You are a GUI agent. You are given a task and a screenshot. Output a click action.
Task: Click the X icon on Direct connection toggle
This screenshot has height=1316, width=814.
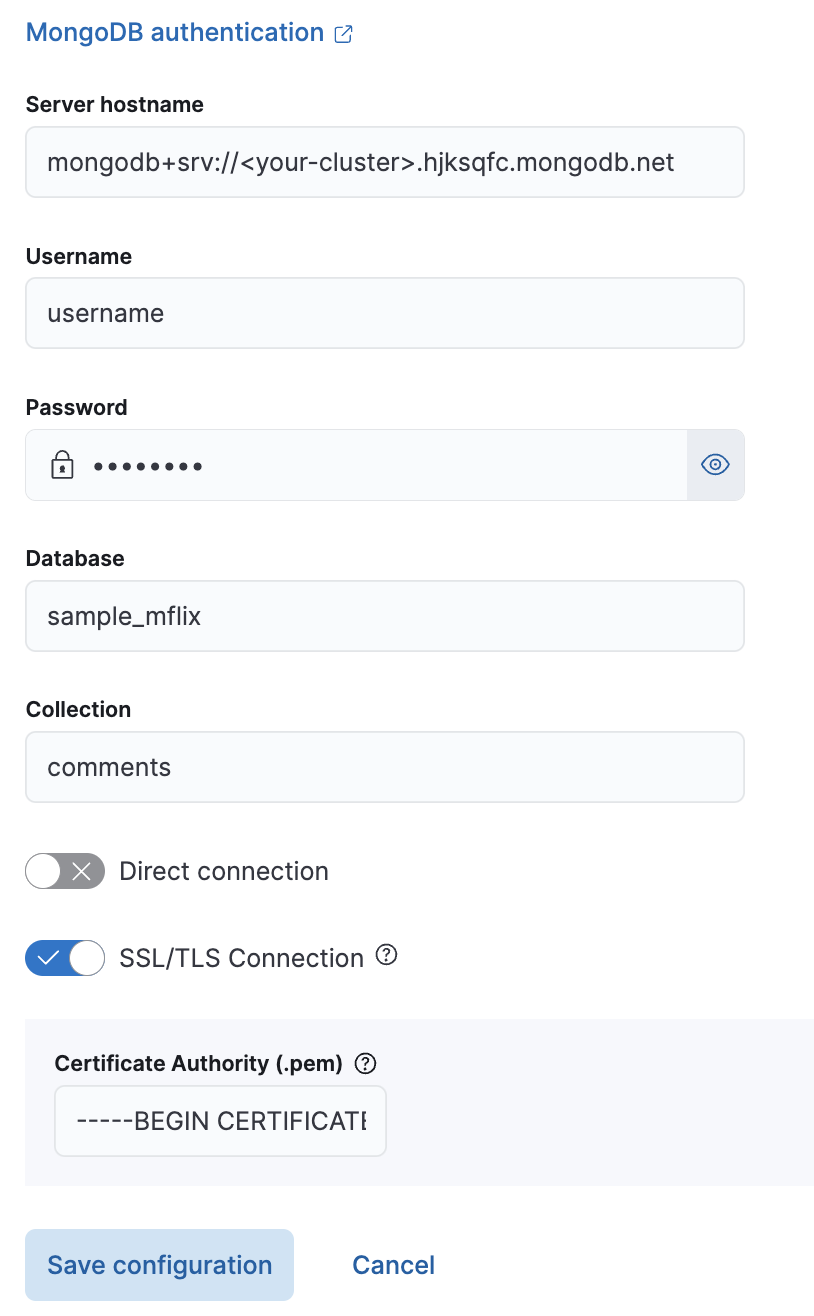click(82, 871)
